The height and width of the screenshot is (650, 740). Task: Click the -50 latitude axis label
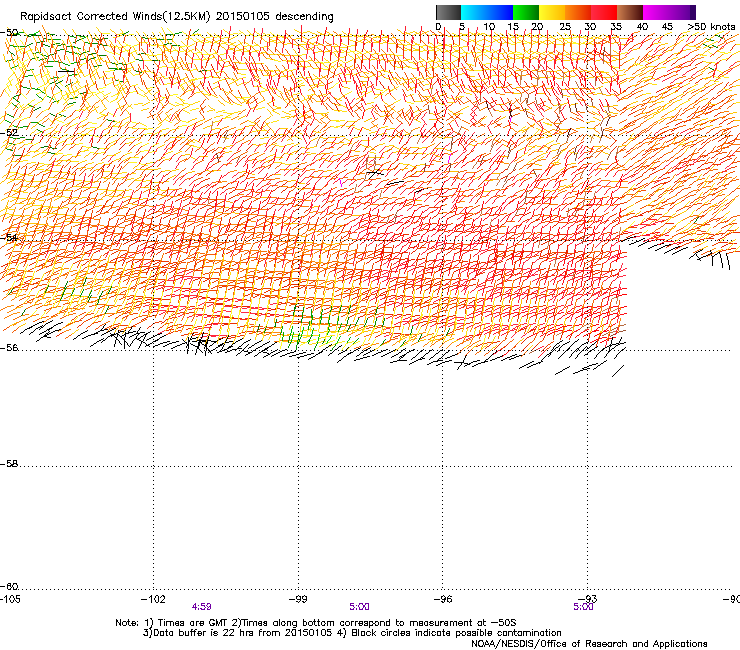(9, 33)
